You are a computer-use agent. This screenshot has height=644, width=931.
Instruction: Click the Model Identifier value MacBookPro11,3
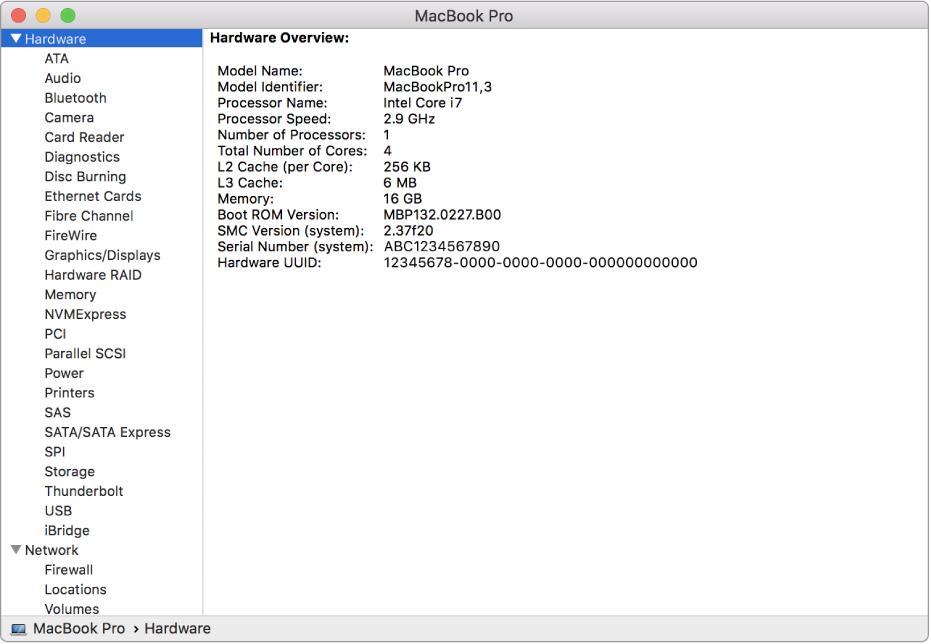pyautogui.click(x=438, y=87)
